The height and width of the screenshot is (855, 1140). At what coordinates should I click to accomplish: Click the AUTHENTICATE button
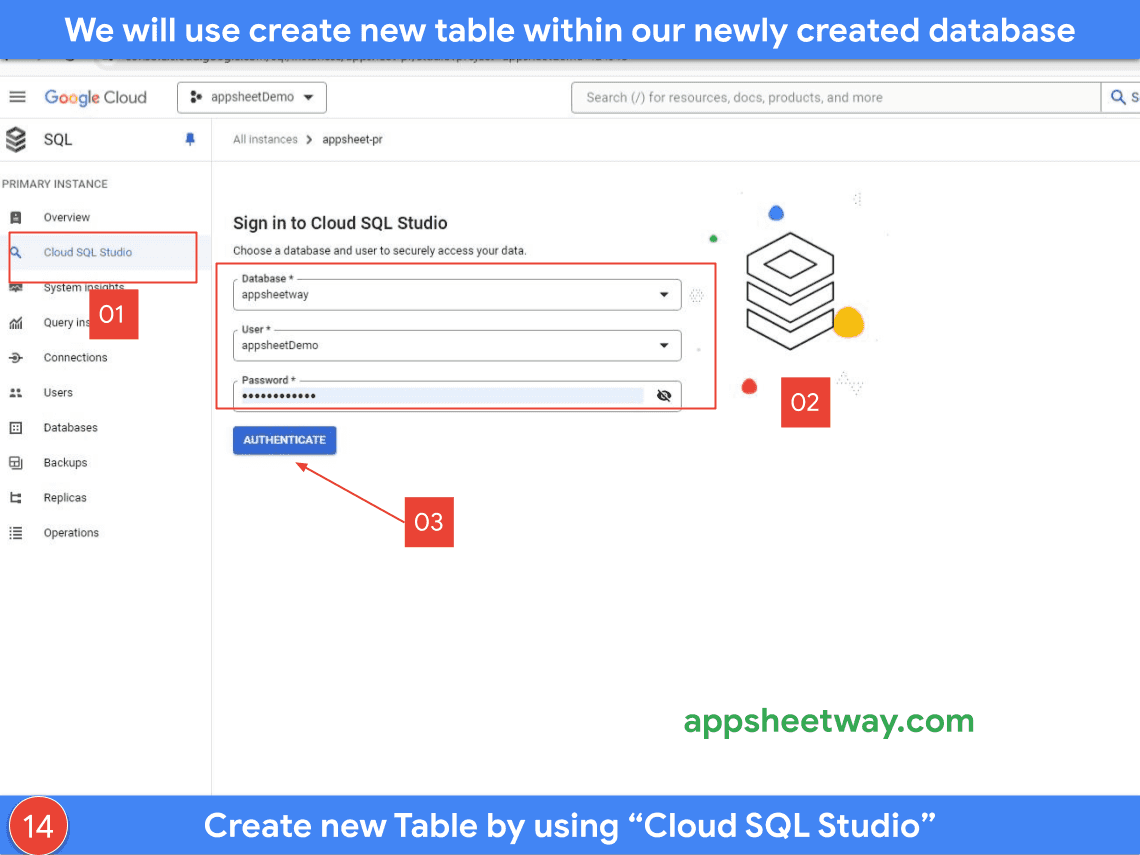(x=285, y=440)
